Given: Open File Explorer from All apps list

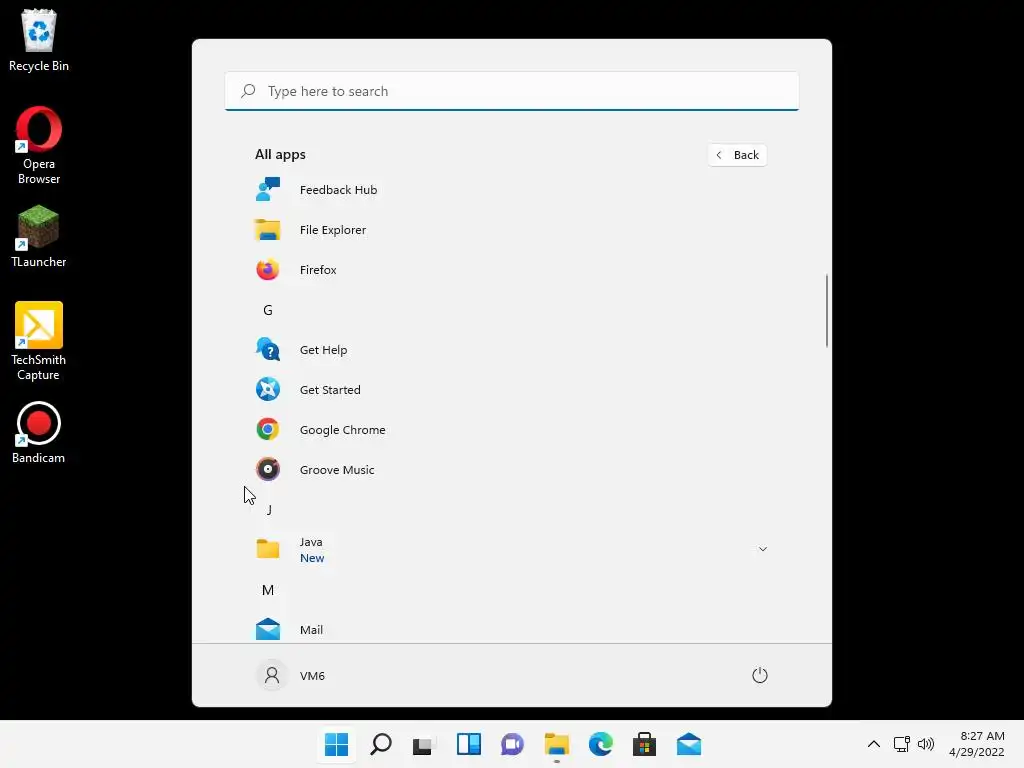Looking at the screenshot, I should (511, 230).
